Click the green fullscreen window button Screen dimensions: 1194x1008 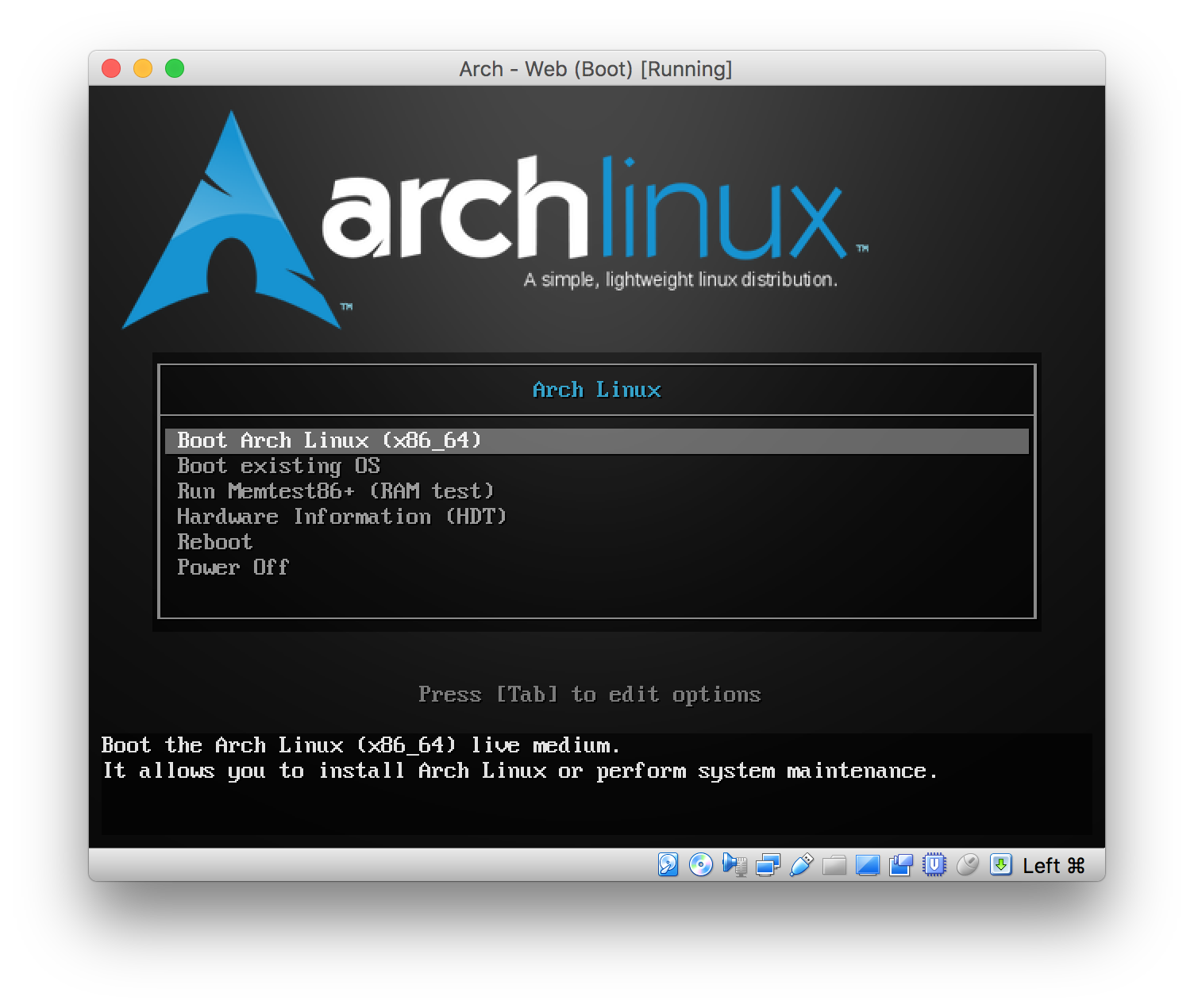175,69
